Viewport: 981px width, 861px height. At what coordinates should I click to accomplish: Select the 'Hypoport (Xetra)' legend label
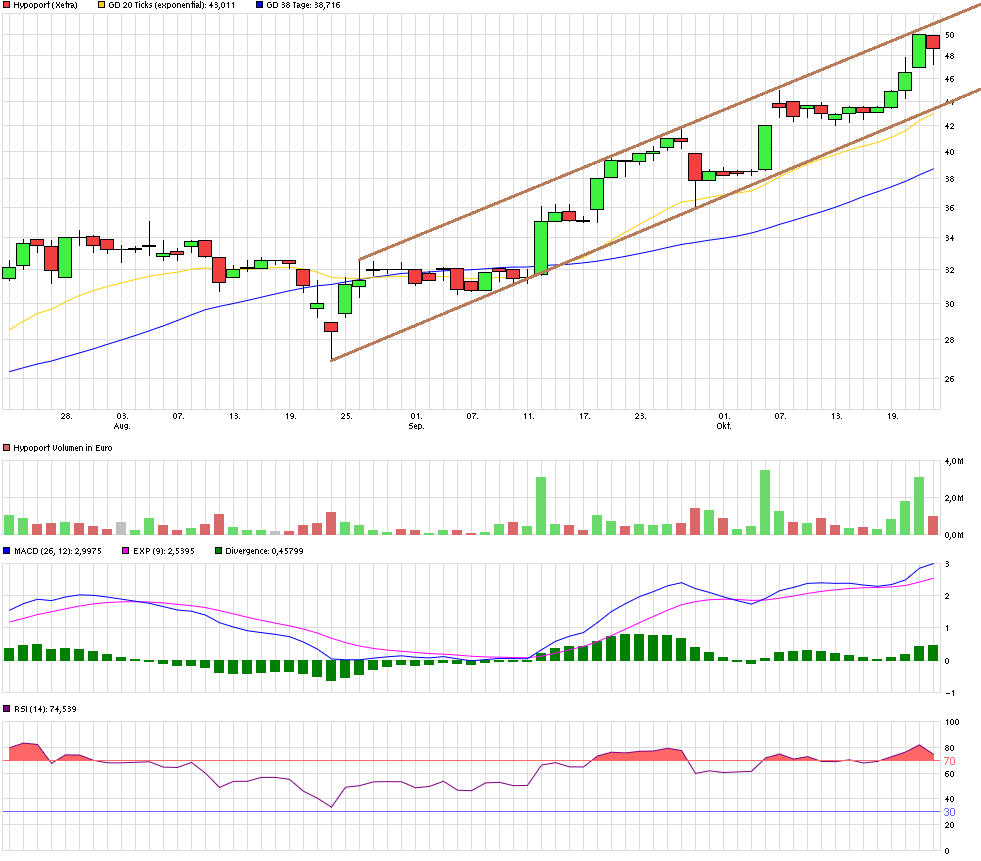pyautogui.click(x=46, y=5)
